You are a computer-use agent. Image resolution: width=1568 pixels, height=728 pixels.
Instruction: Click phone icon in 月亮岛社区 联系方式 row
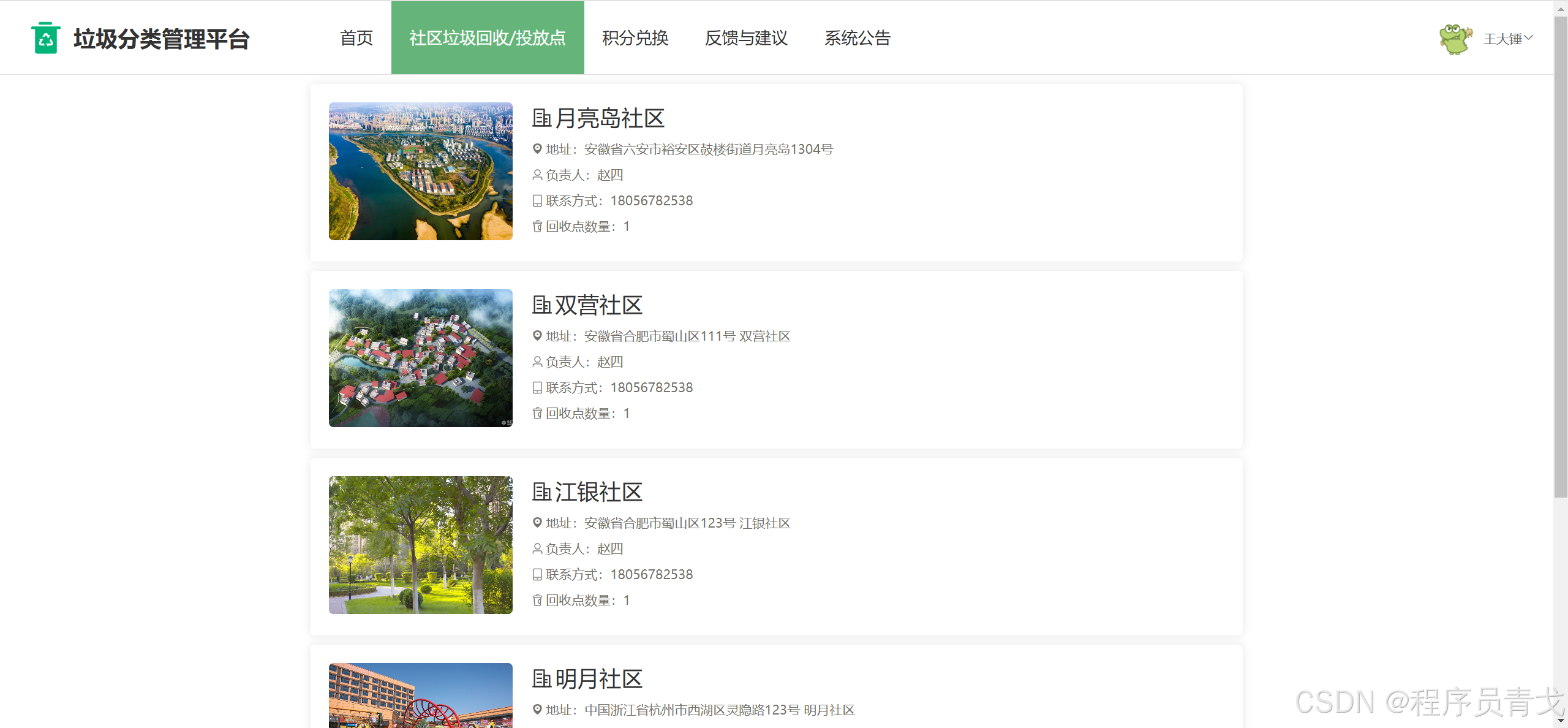(x=537, y=200)
